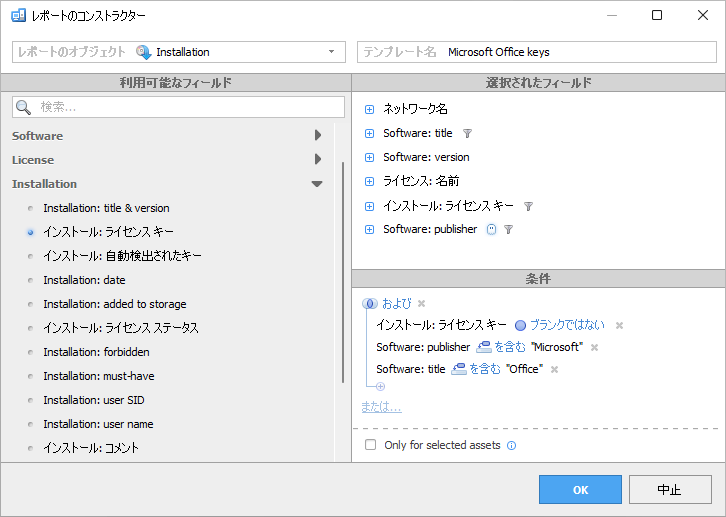Click filter icon beside インストール: ライセンス キー field
Viewport: 726px width, 517px height.
coord(528,206)
